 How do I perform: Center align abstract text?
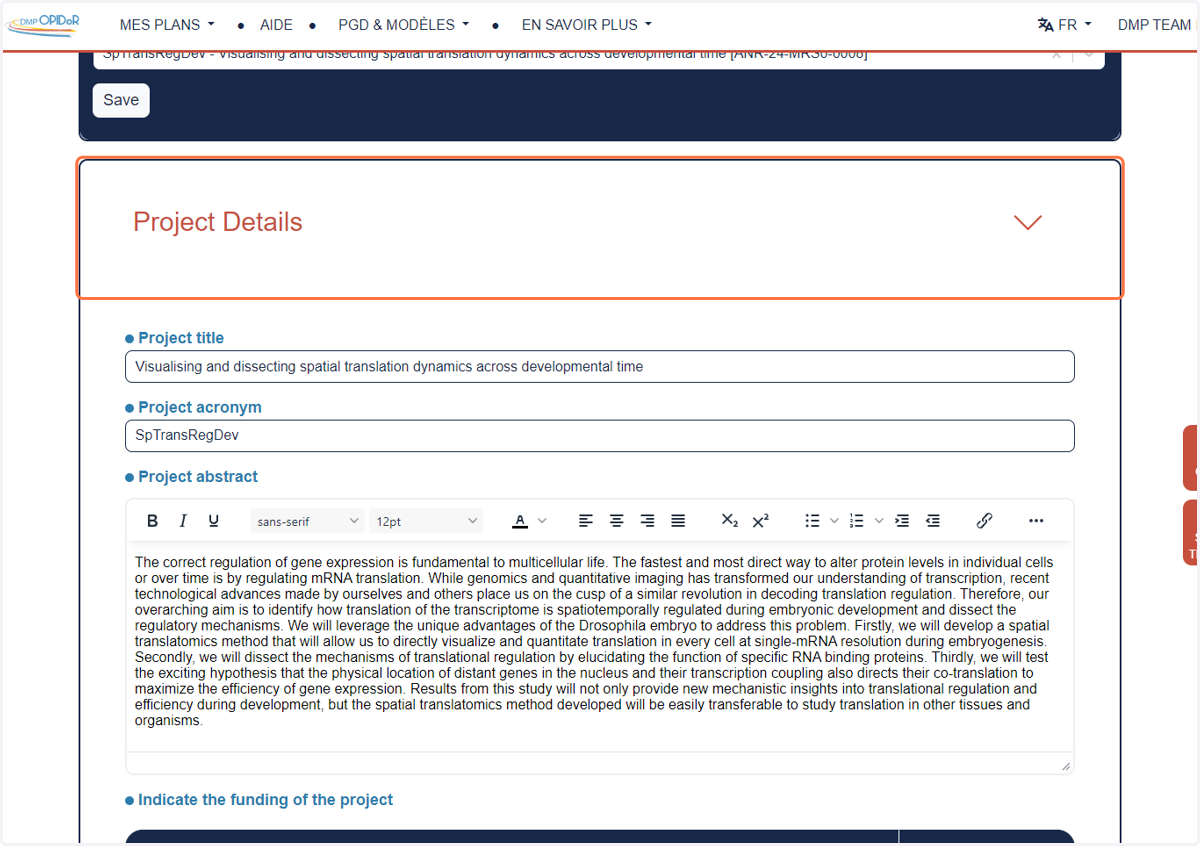pyautogui.click(x=617, y=521)
